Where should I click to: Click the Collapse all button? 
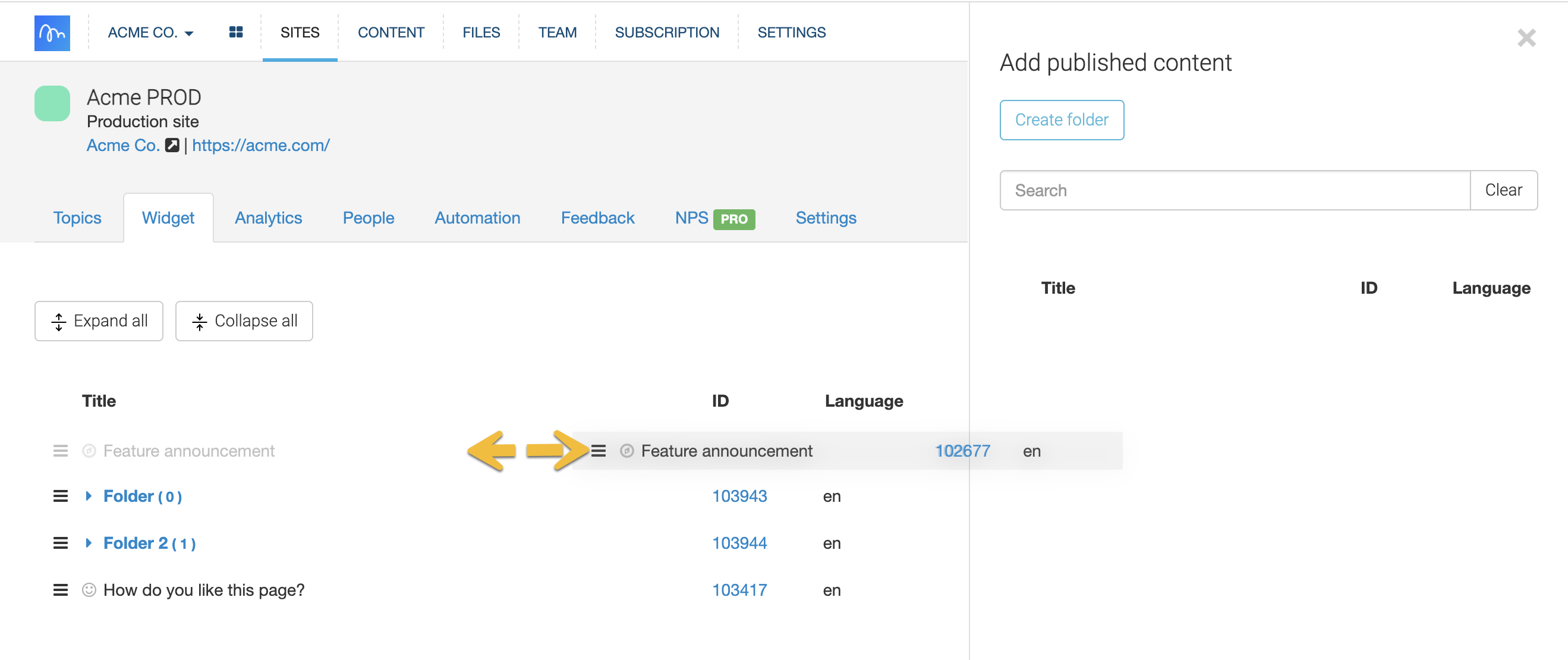coord(244,321)
